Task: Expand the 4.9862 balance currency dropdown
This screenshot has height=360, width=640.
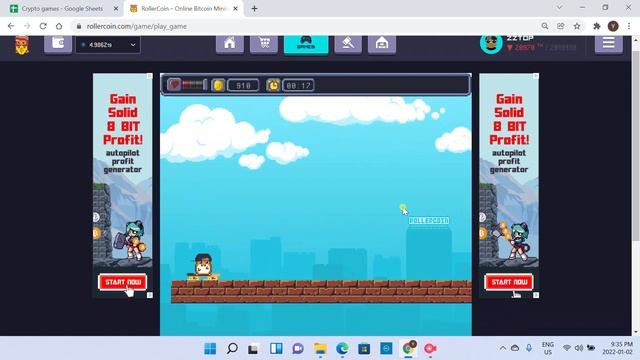Action: click(x=108, y=45)
